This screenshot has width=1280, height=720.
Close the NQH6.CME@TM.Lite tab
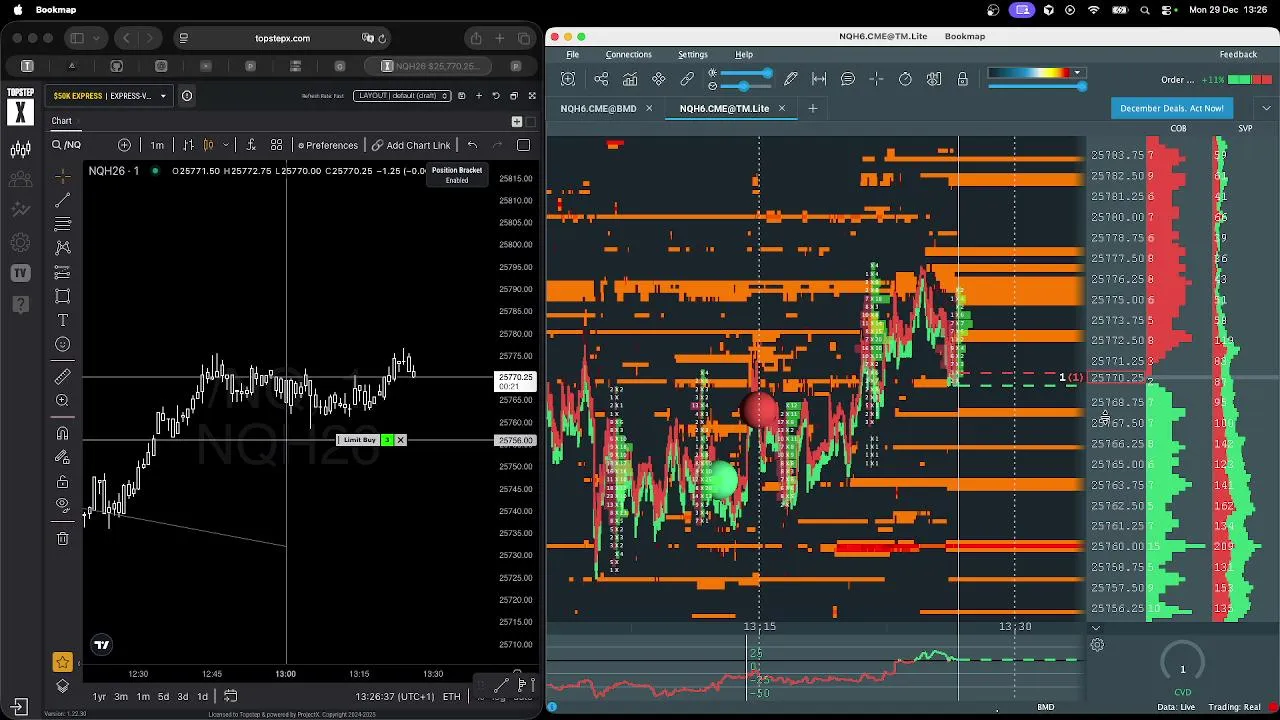click(782, 108)
